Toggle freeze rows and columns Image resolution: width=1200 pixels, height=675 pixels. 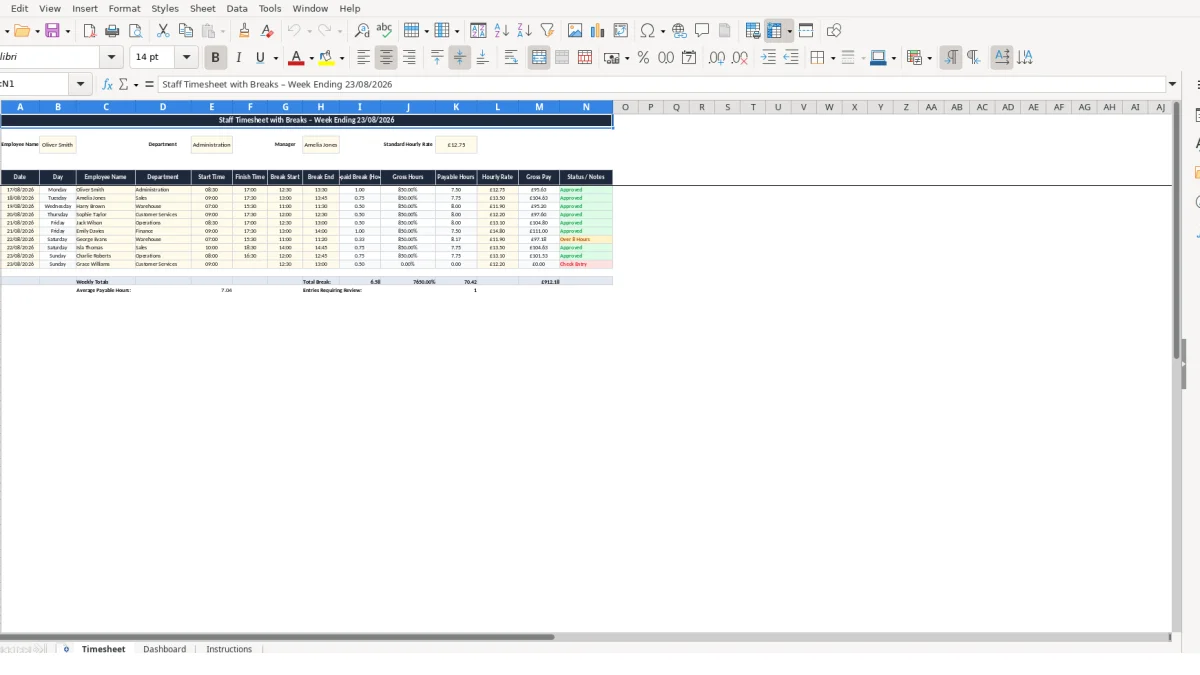coord(775,31)
